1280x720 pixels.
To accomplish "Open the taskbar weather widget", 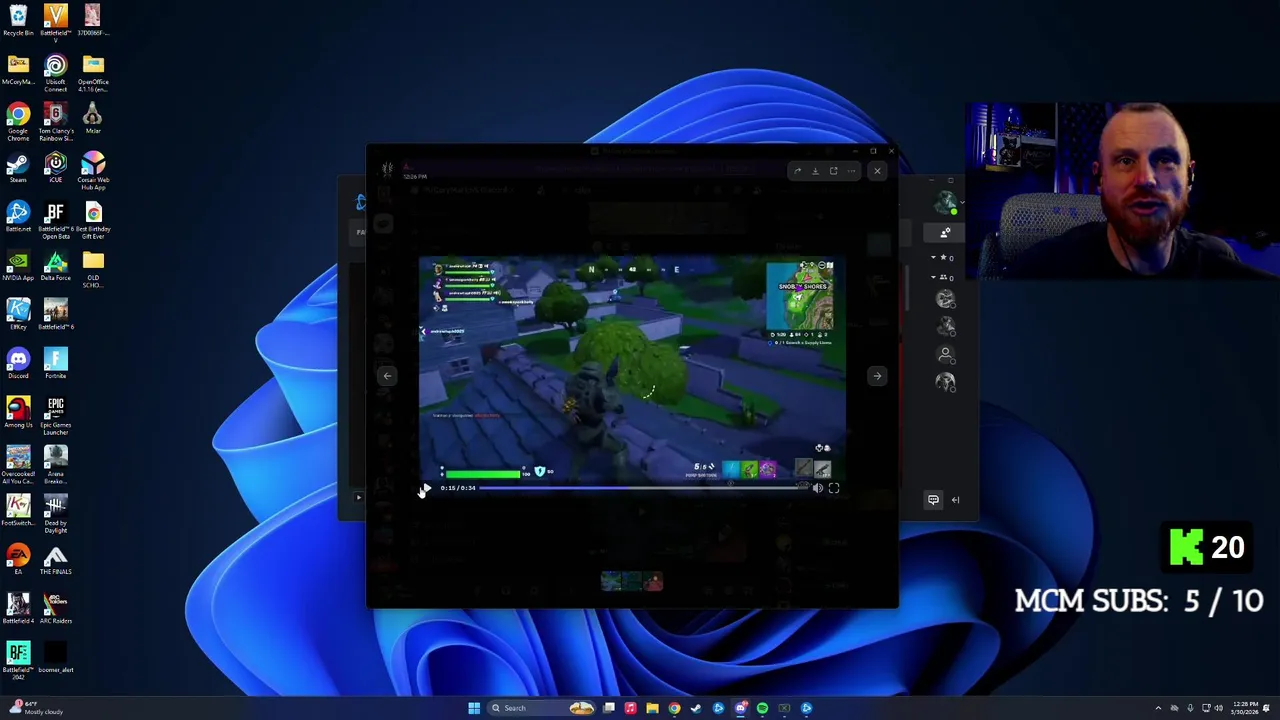I will pos(35,708).
